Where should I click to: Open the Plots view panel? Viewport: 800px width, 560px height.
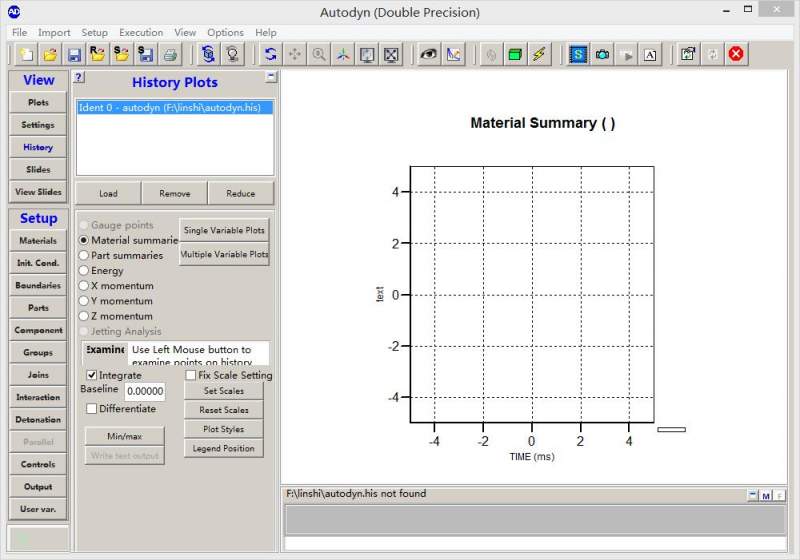(38, 103)
